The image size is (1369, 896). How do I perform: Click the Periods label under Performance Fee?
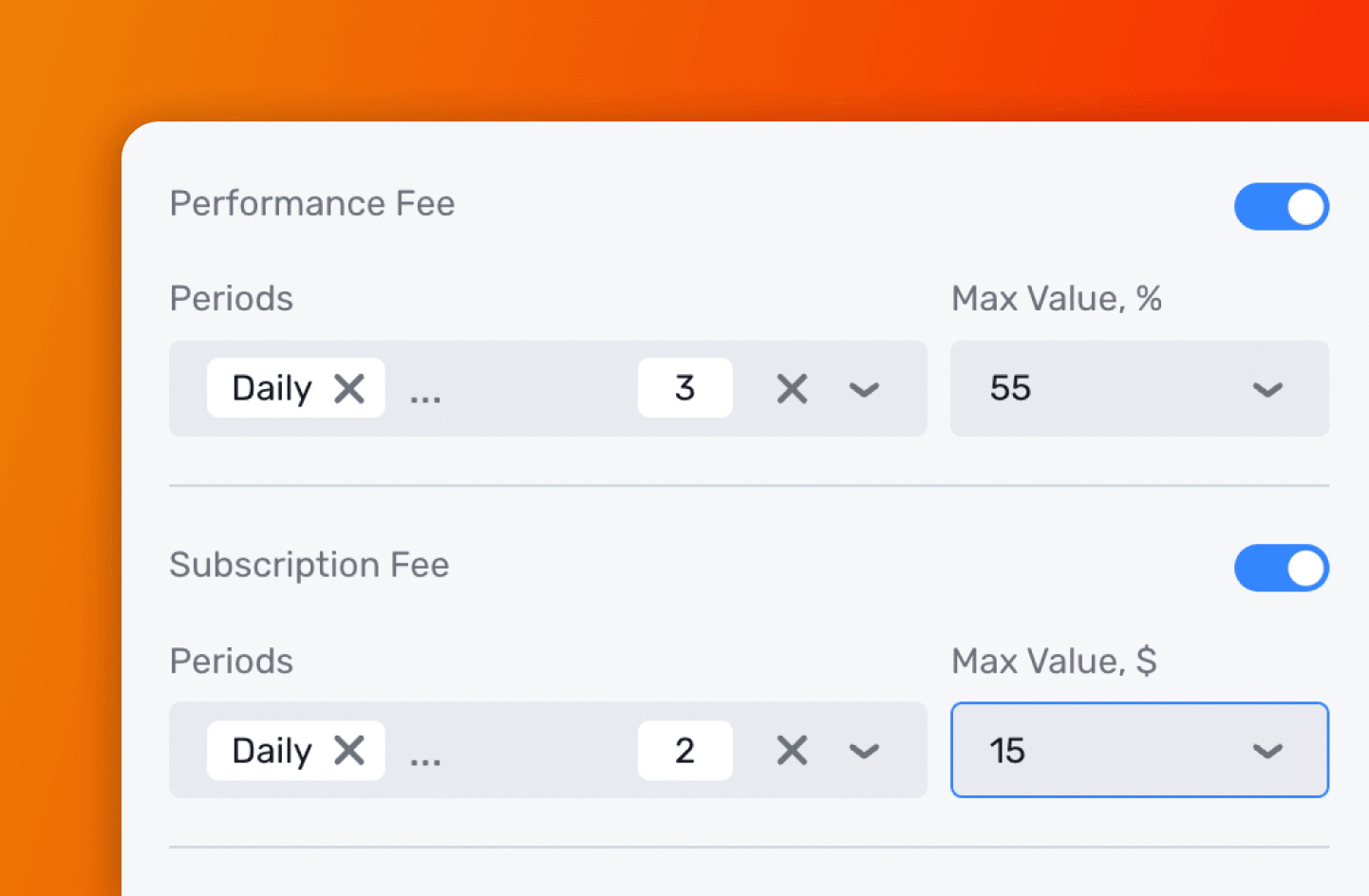pos(231,298)
